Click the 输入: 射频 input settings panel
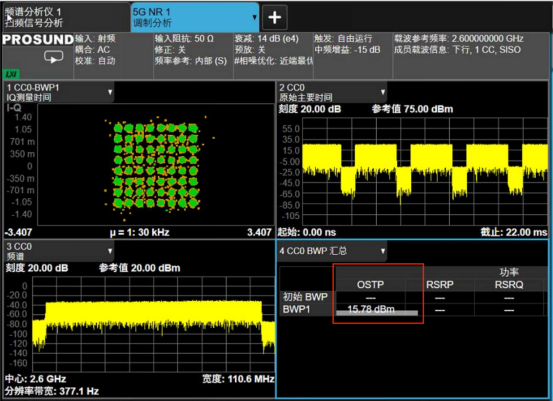553x401 pixels. [113, 56]
